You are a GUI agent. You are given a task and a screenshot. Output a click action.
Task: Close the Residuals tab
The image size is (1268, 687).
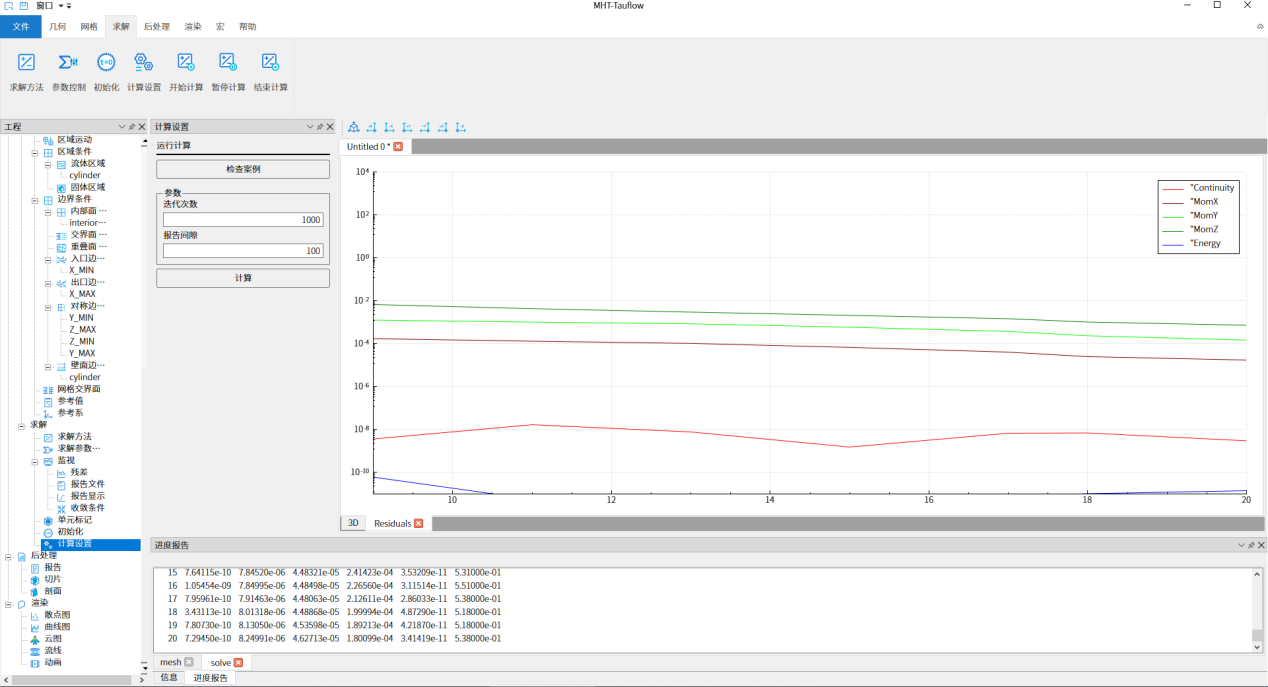click(418, 523)
